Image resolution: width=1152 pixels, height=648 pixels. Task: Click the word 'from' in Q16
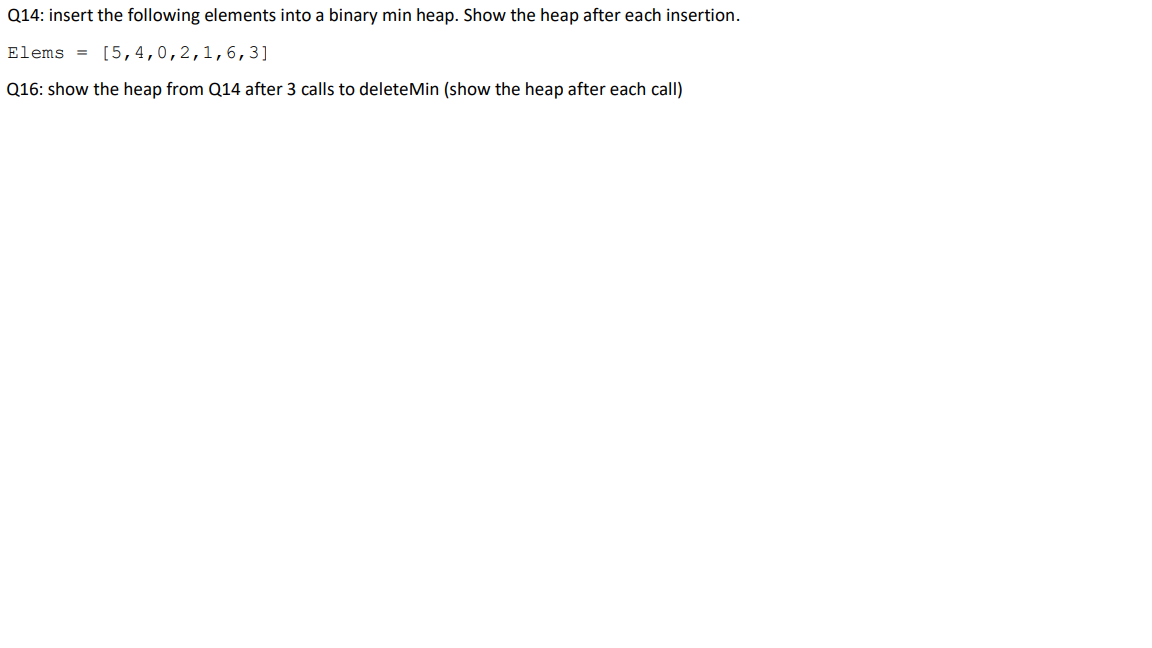pos(185,90)
